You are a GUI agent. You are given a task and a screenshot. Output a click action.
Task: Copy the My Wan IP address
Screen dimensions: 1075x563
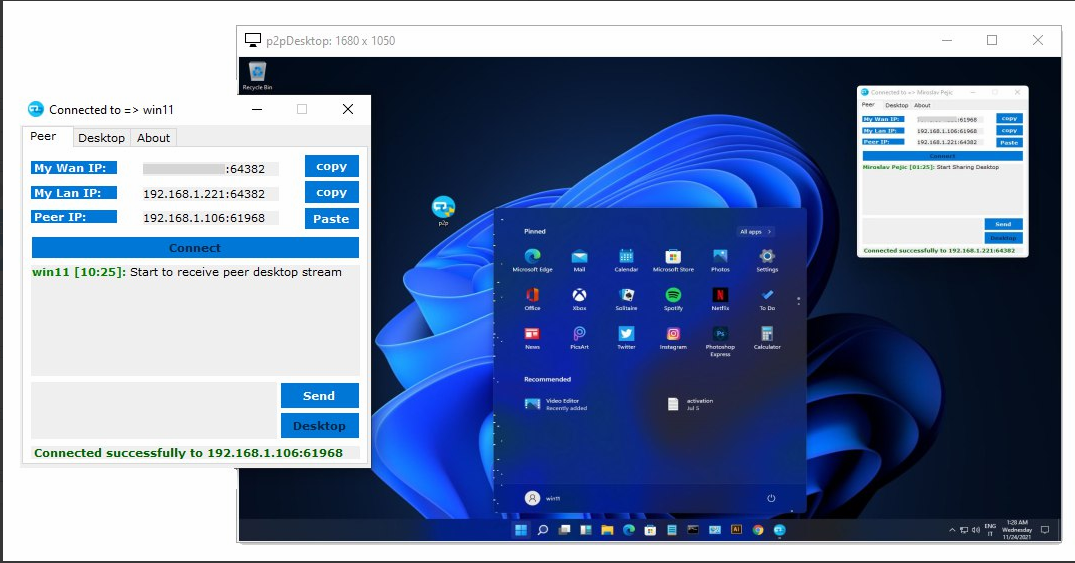pos(331,167)
